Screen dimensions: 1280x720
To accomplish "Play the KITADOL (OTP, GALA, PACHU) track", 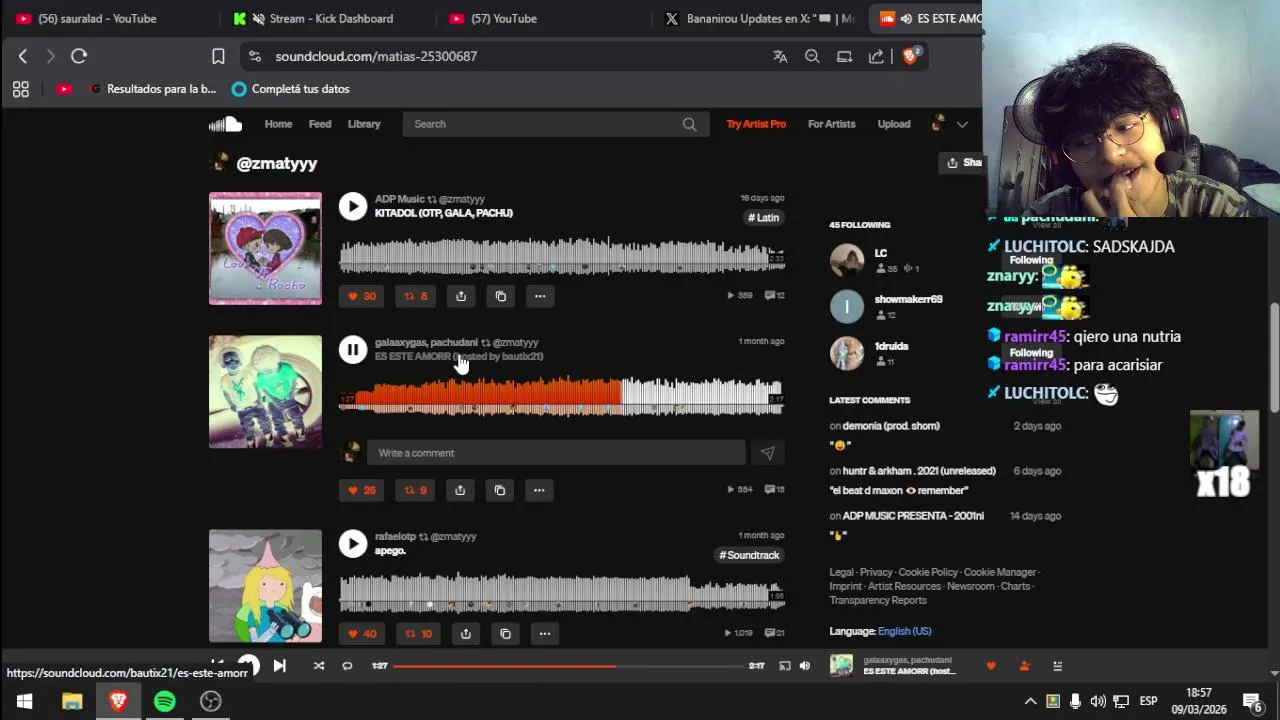I will point(352,206).
